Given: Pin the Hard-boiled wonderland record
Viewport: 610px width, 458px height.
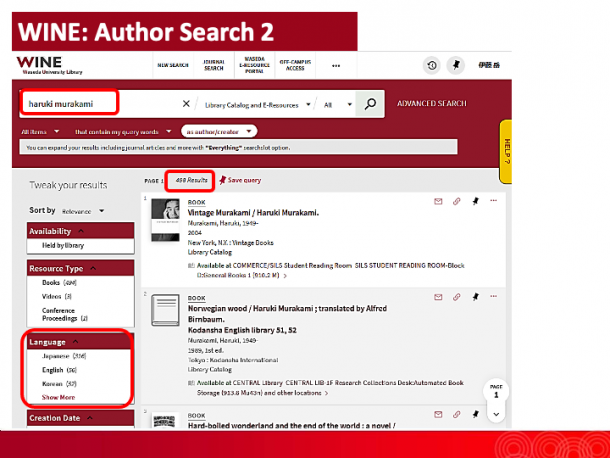Looking at the screenshot, I should pyautogui.click(x=475, y=414).
